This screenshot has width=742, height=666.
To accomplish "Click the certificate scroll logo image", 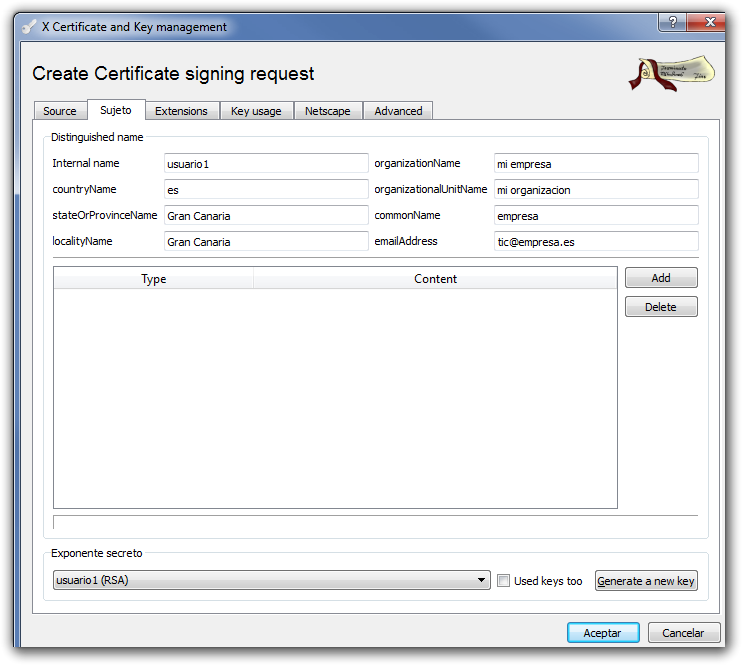I will [671, 75].
